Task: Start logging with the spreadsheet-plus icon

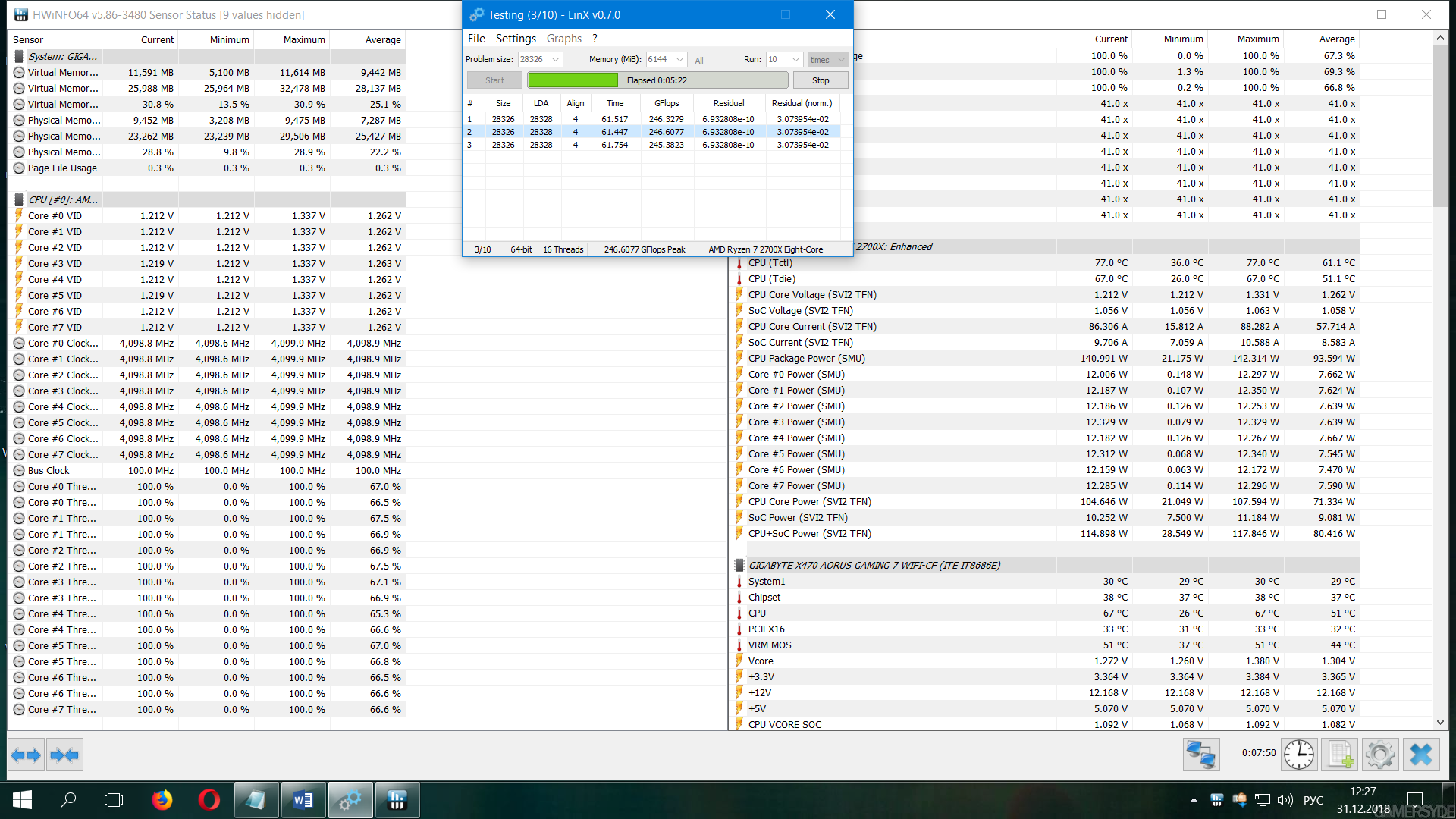Action: click(x=1340, y=755)
